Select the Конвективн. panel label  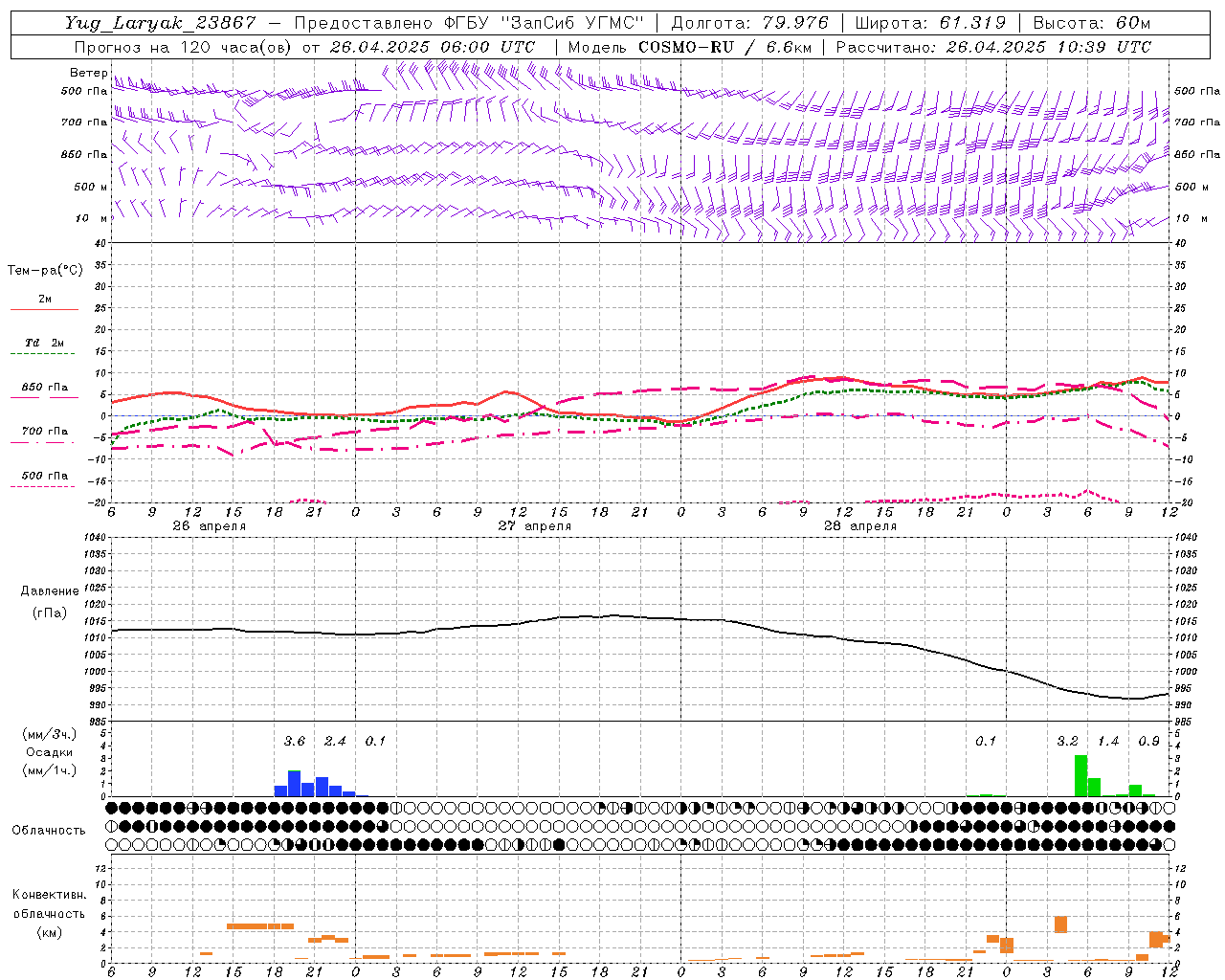(49, 895)
